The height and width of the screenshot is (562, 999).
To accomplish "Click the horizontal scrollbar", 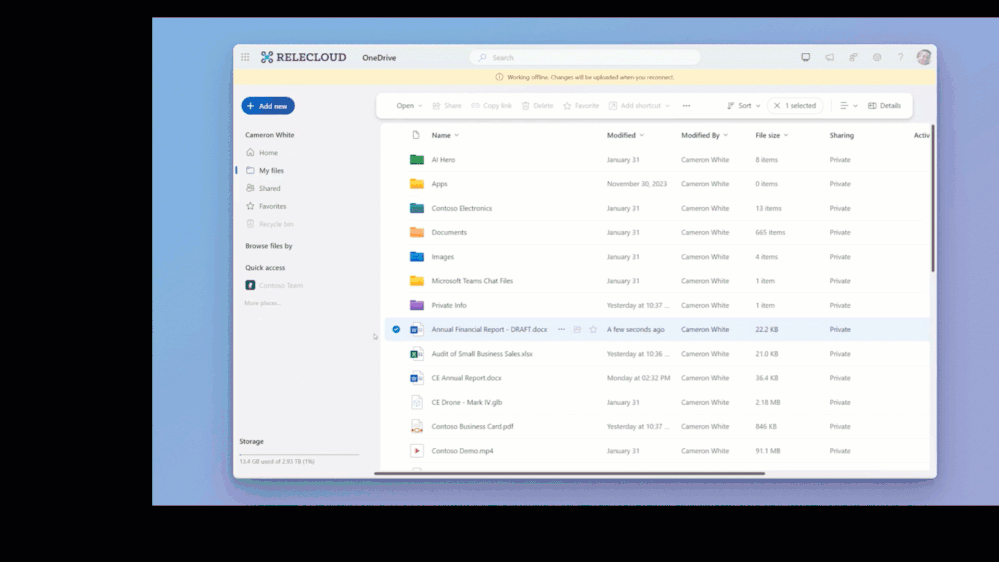I will coord(569,473).
